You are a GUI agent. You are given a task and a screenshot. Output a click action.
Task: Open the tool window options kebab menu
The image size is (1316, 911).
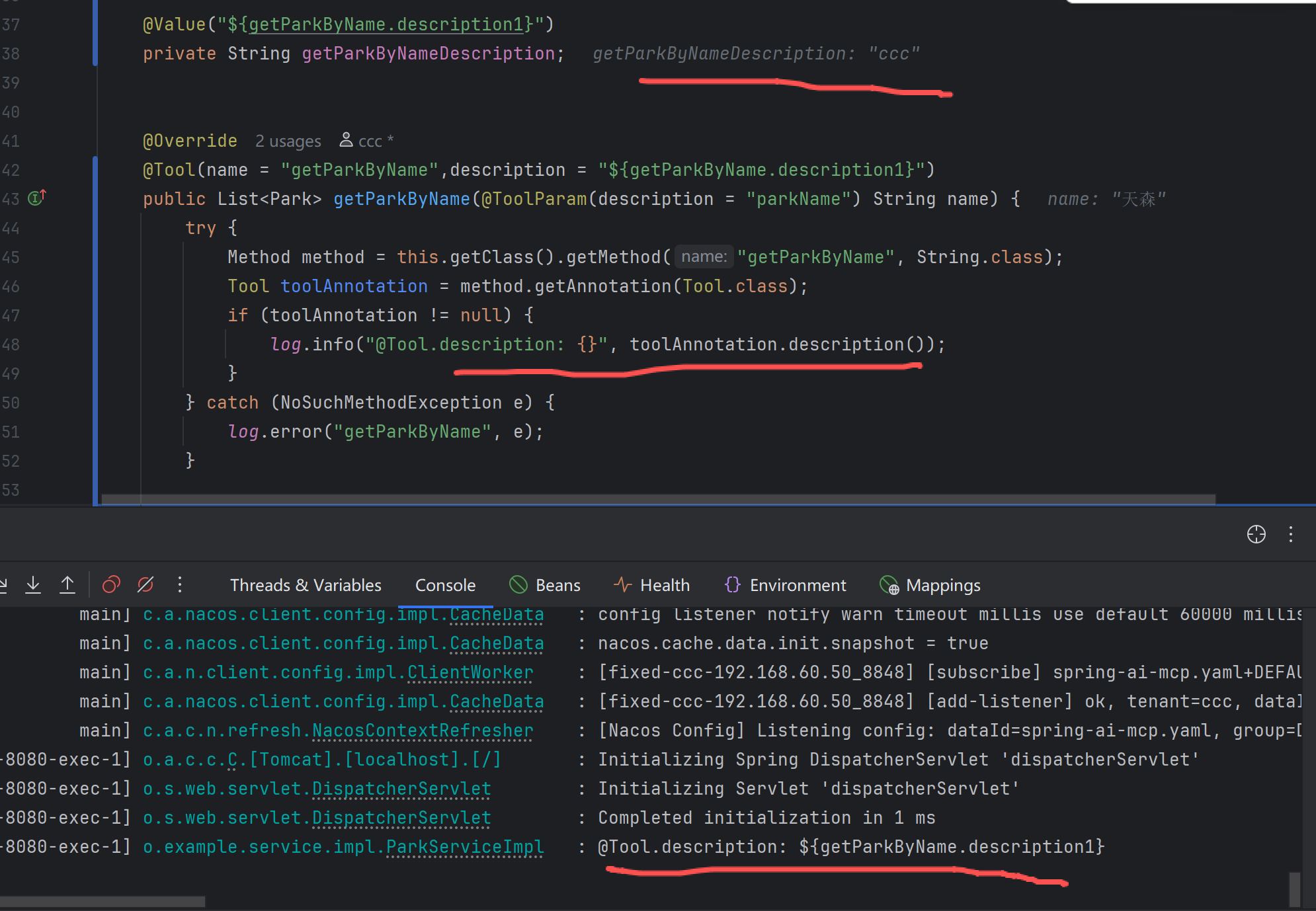tap(1291, 534)
